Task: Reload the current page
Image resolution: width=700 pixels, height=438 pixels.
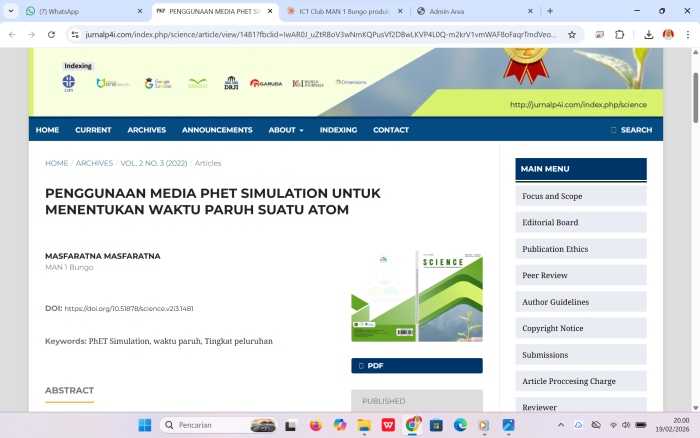Action: click(x=51, y=34)
